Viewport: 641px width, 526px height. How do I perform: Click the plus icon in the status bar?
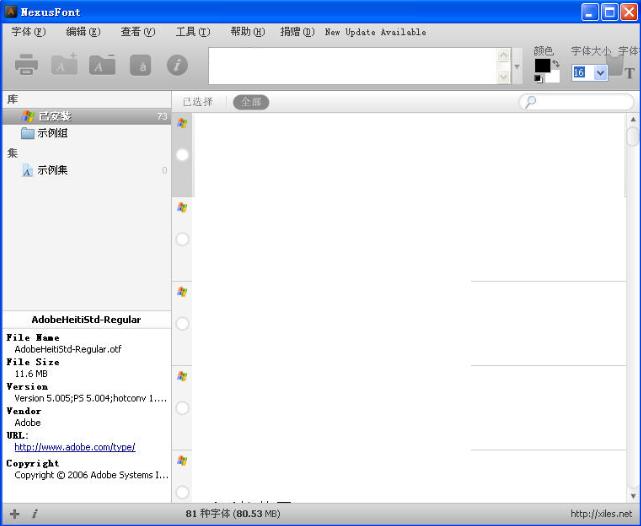click(14, 514)
